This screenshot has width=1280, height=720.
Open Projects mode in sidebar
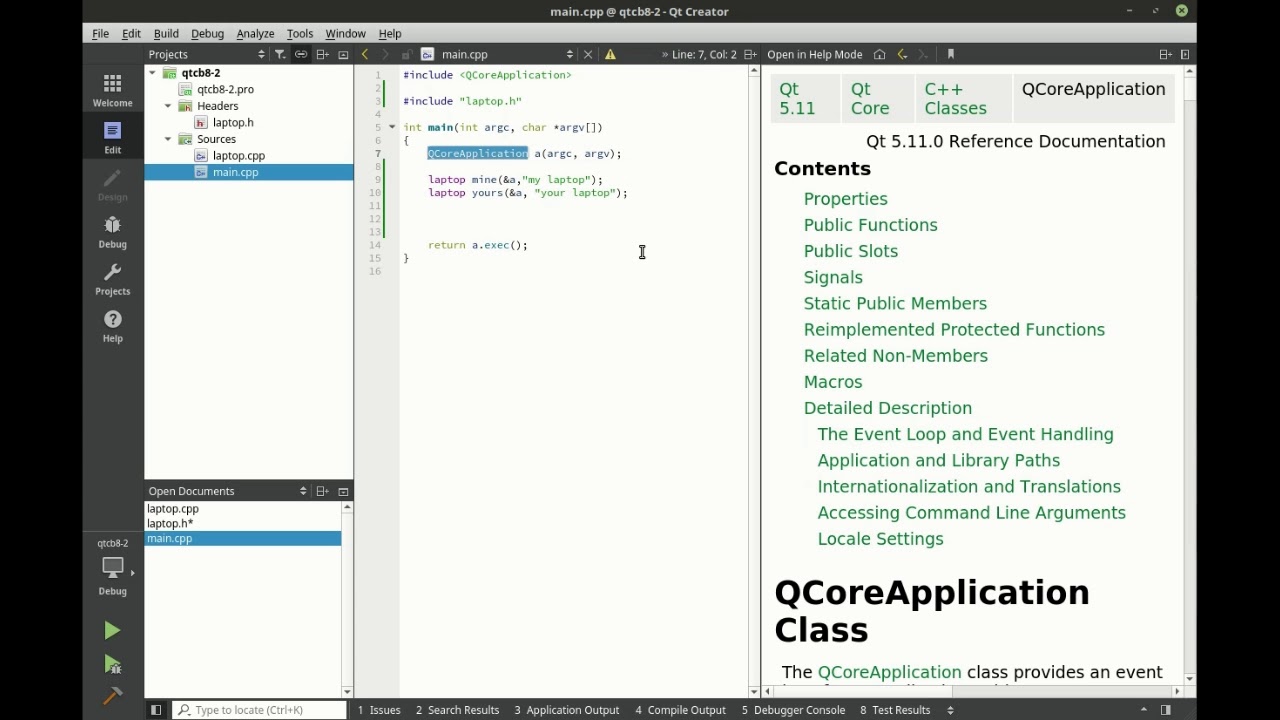click(x=112, y=279)
